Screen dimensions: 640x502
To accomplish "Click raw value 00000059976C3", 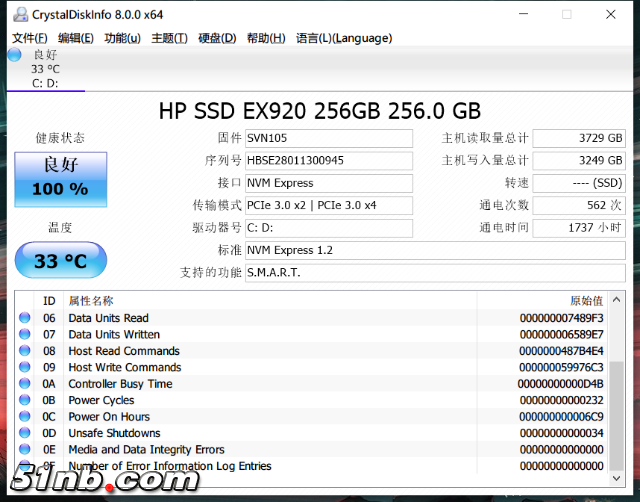I will (562, 367).
